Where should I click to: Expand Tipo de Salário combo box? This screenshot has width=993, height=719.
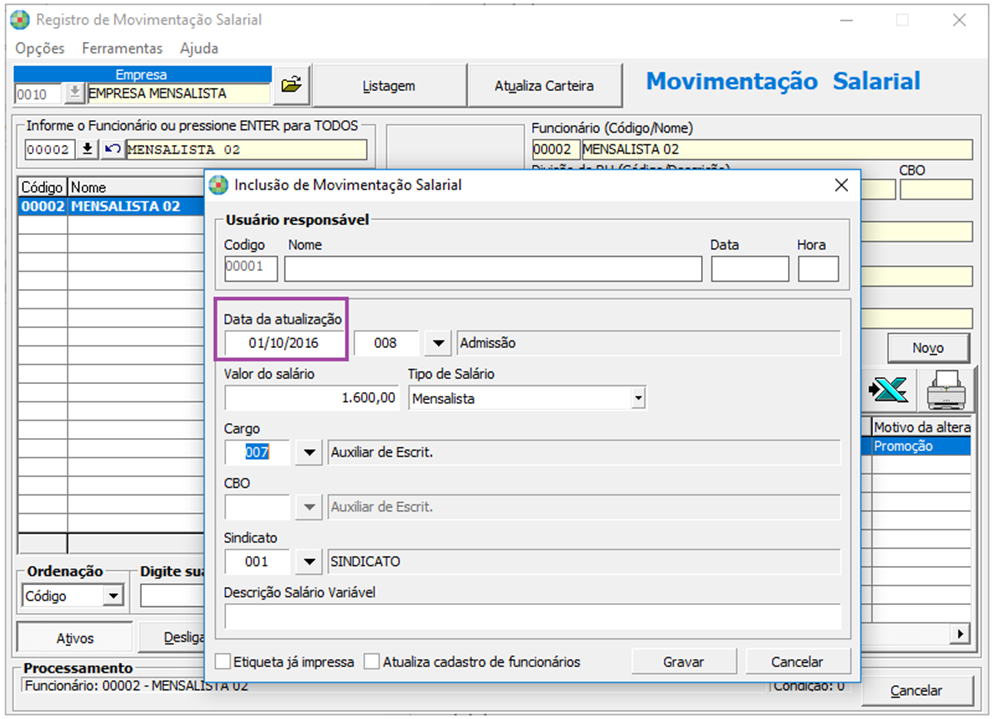tap(638, 398)
